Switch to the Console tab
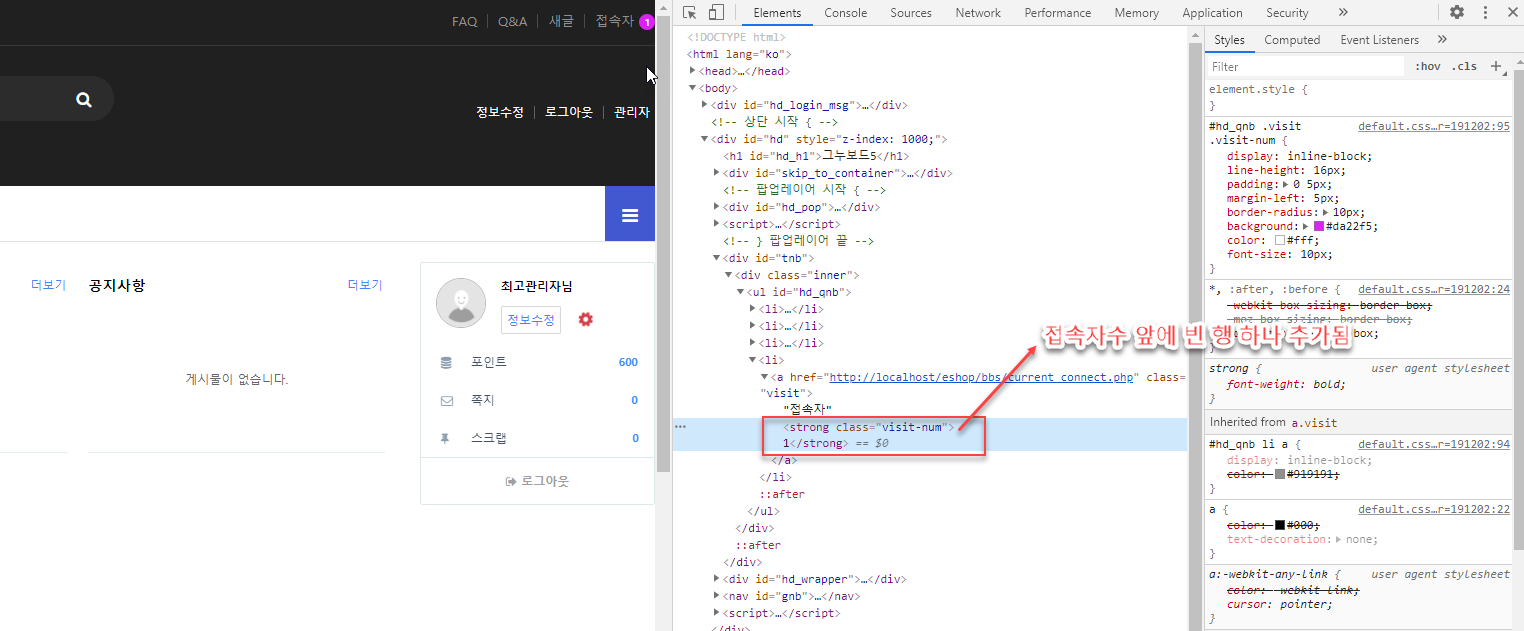1524x631 pixels. [845, 13]
